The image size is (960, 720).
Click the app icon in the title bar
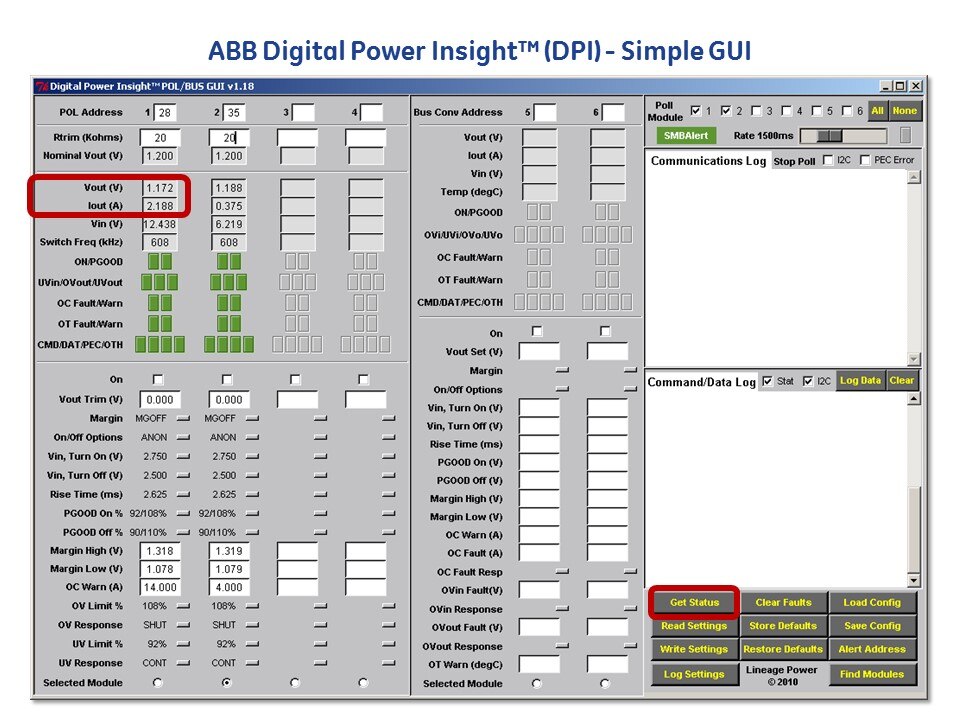pyautogui.click(x=41, y=87)
